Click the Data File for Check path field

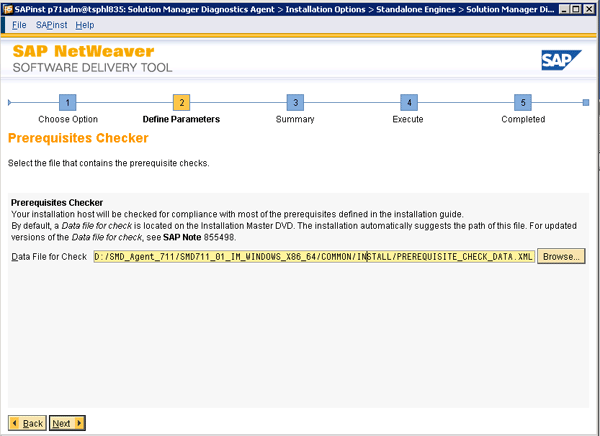(314, 256)
